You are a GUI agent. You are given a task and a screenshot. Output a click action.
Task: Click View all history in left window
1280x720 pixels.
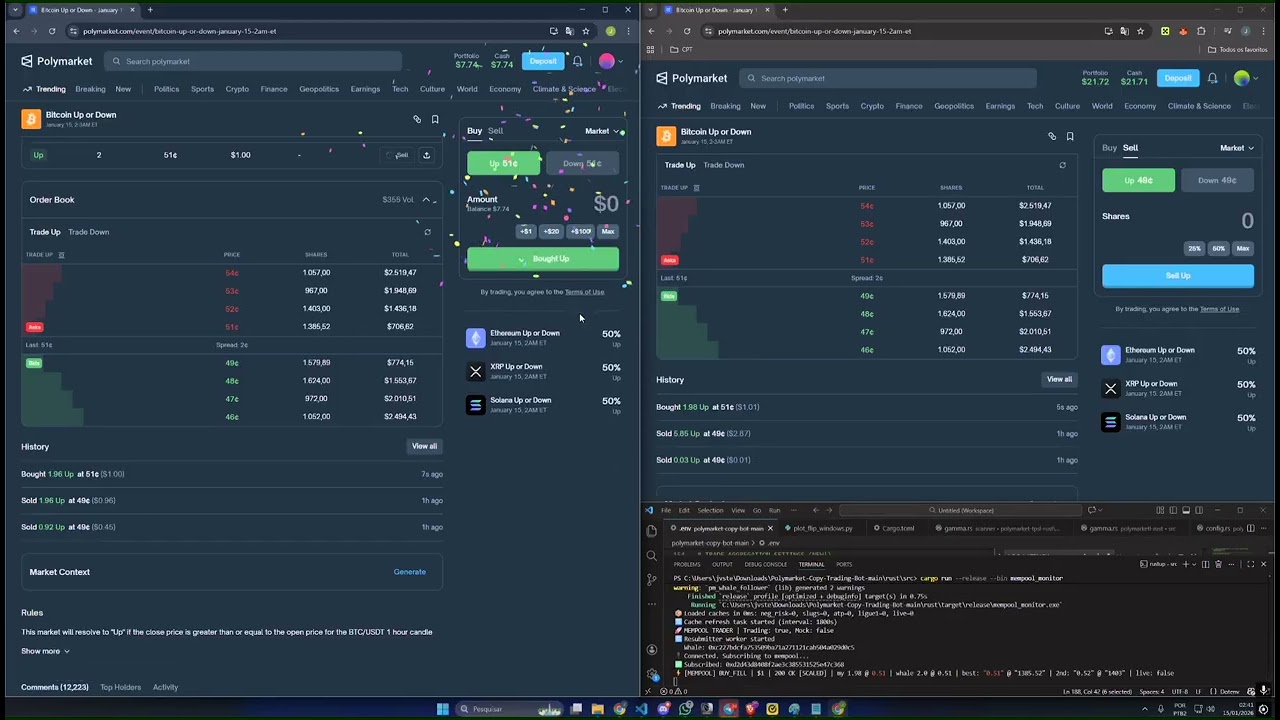coord(424,446)
